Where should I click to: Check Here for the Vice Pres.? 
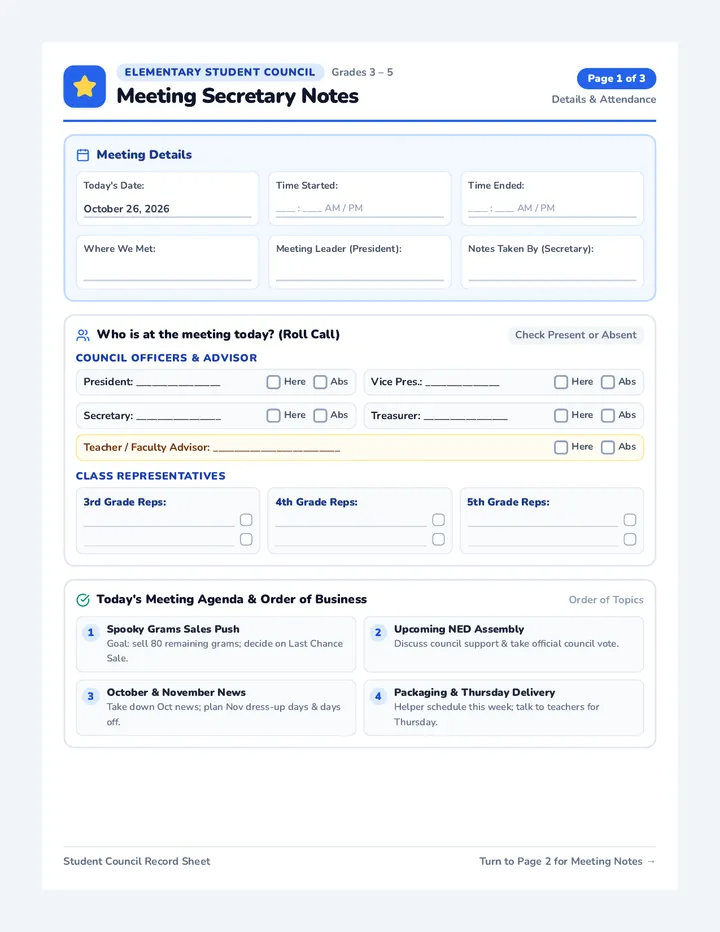click(561, 382)
